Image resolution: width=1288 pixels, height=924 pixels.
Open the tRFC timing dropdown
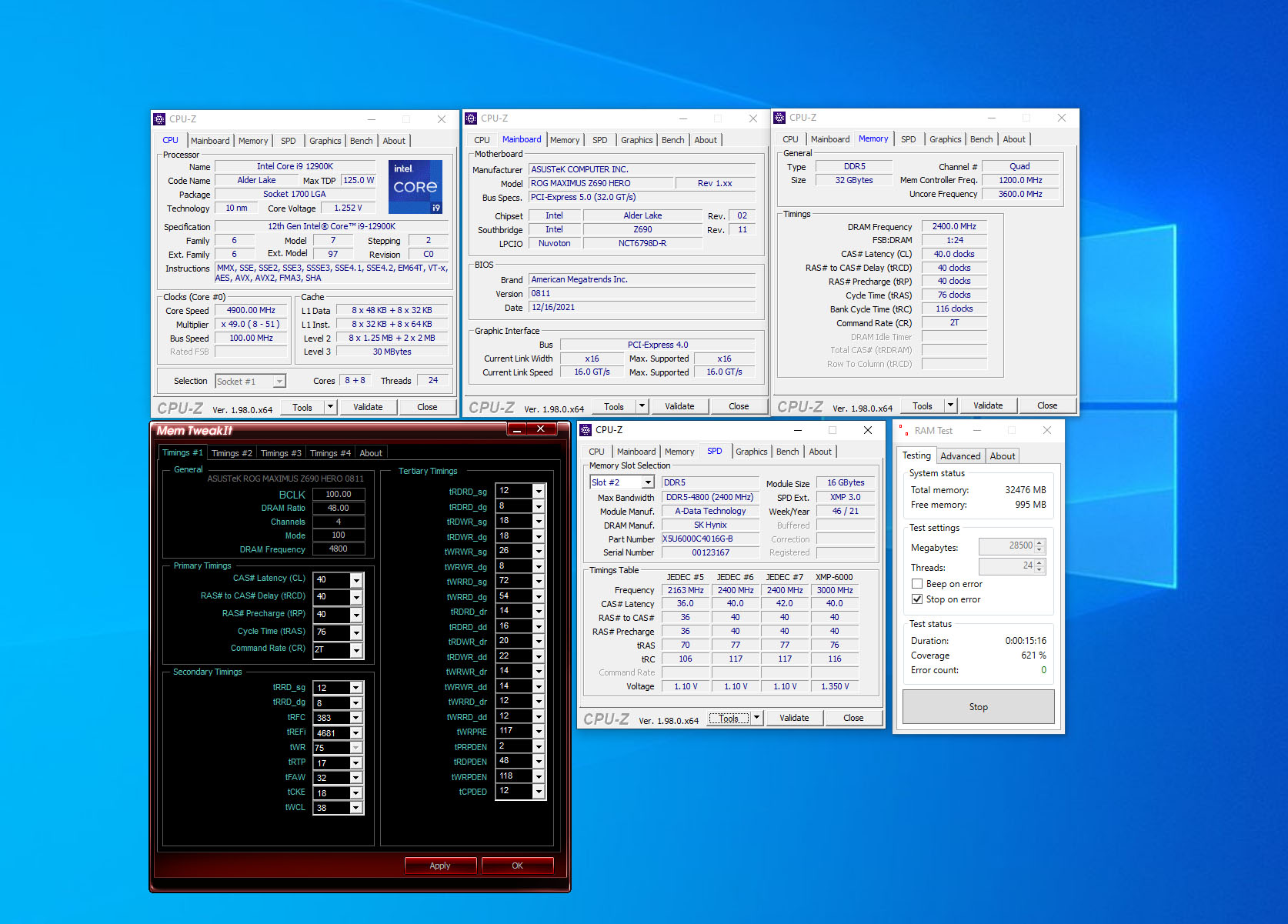pyautogui.click(x=356, y=718)
